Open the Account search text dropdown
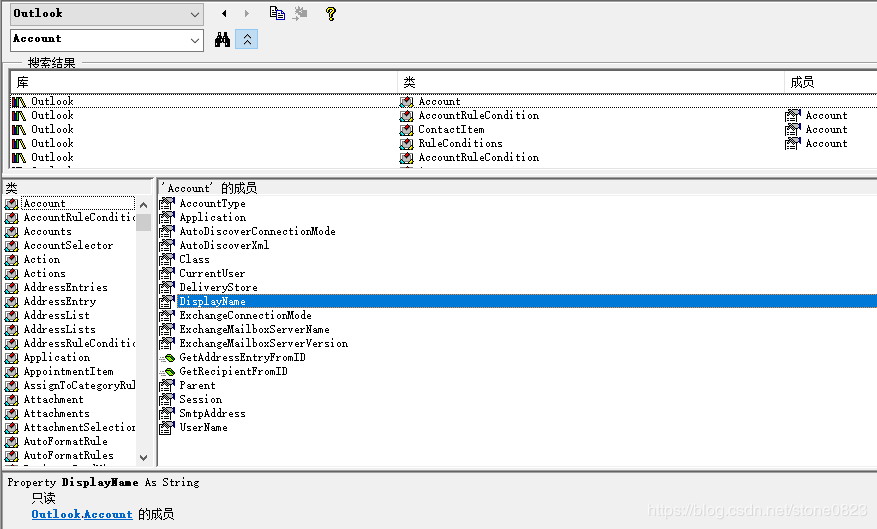Image resolution: width=877 pixels, height=529 pixels. tap(195, 40)
